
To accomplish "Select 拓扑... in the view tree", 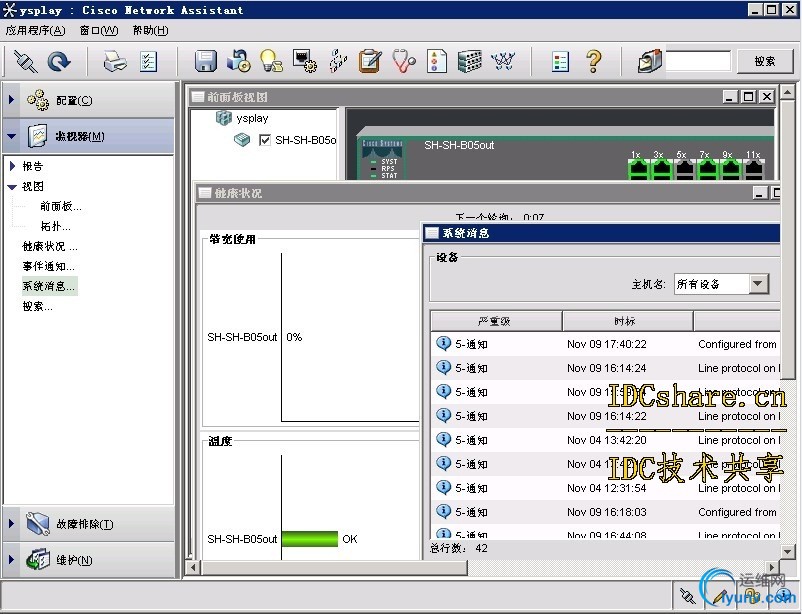I will [x=55, y=226].
